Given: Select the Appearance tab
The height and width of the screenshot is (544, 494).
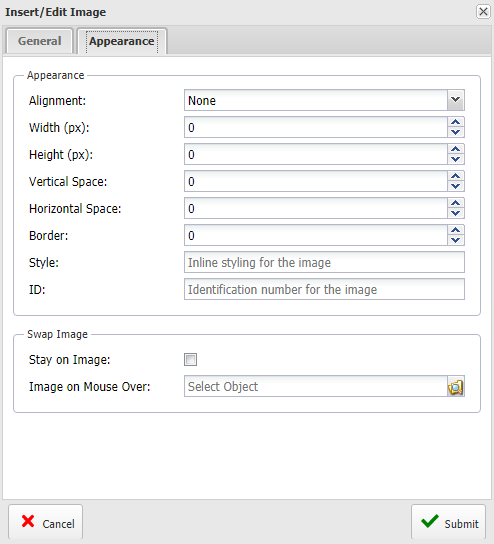Looking at the screenshot, I should pyautogui.click(x=122, y=41).
